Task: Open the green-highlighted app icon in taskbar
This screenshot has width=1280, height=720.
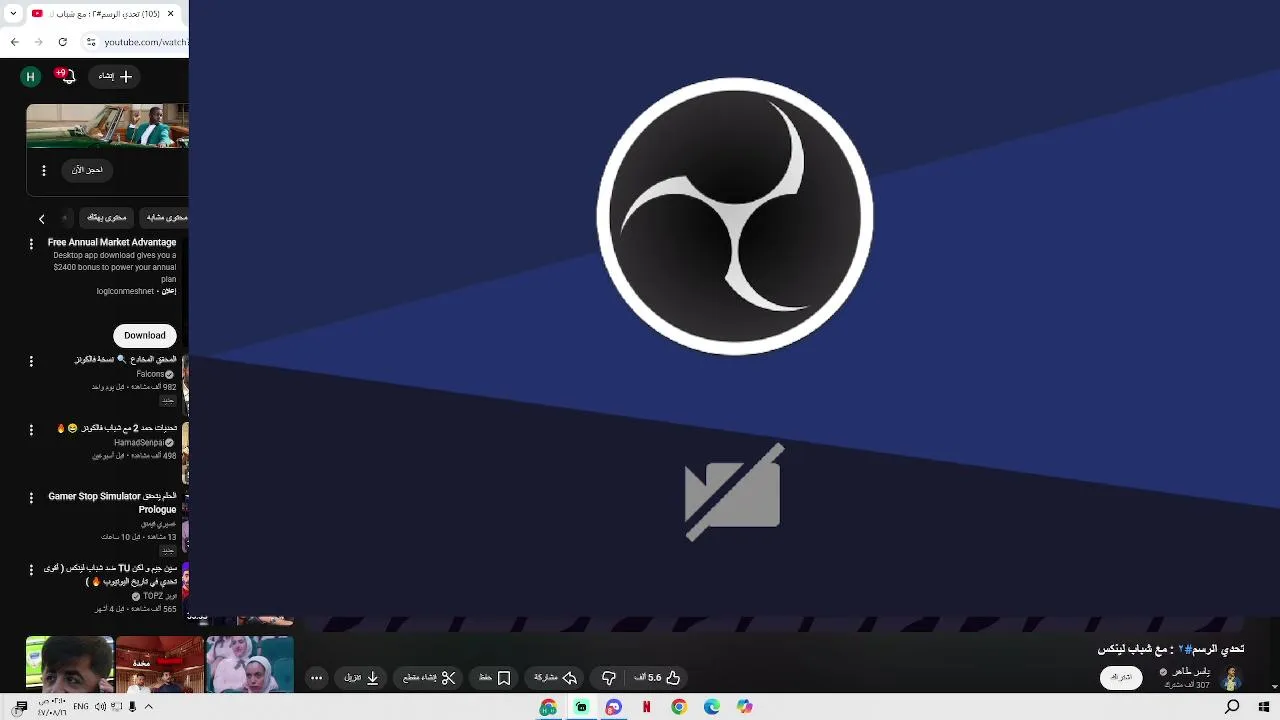Action: pyautogui.click(x=581, y=707)
